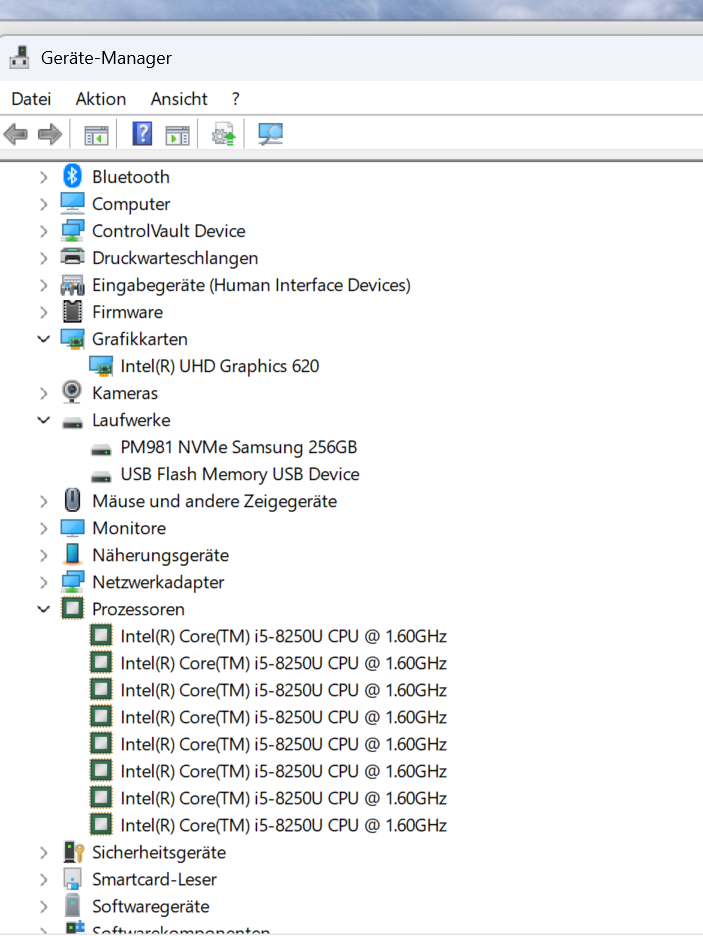Expand Mäuse und andere Zeigegeräte node
Image resolution: width=703 pixels, height=936 pixels.
point(44,501)
